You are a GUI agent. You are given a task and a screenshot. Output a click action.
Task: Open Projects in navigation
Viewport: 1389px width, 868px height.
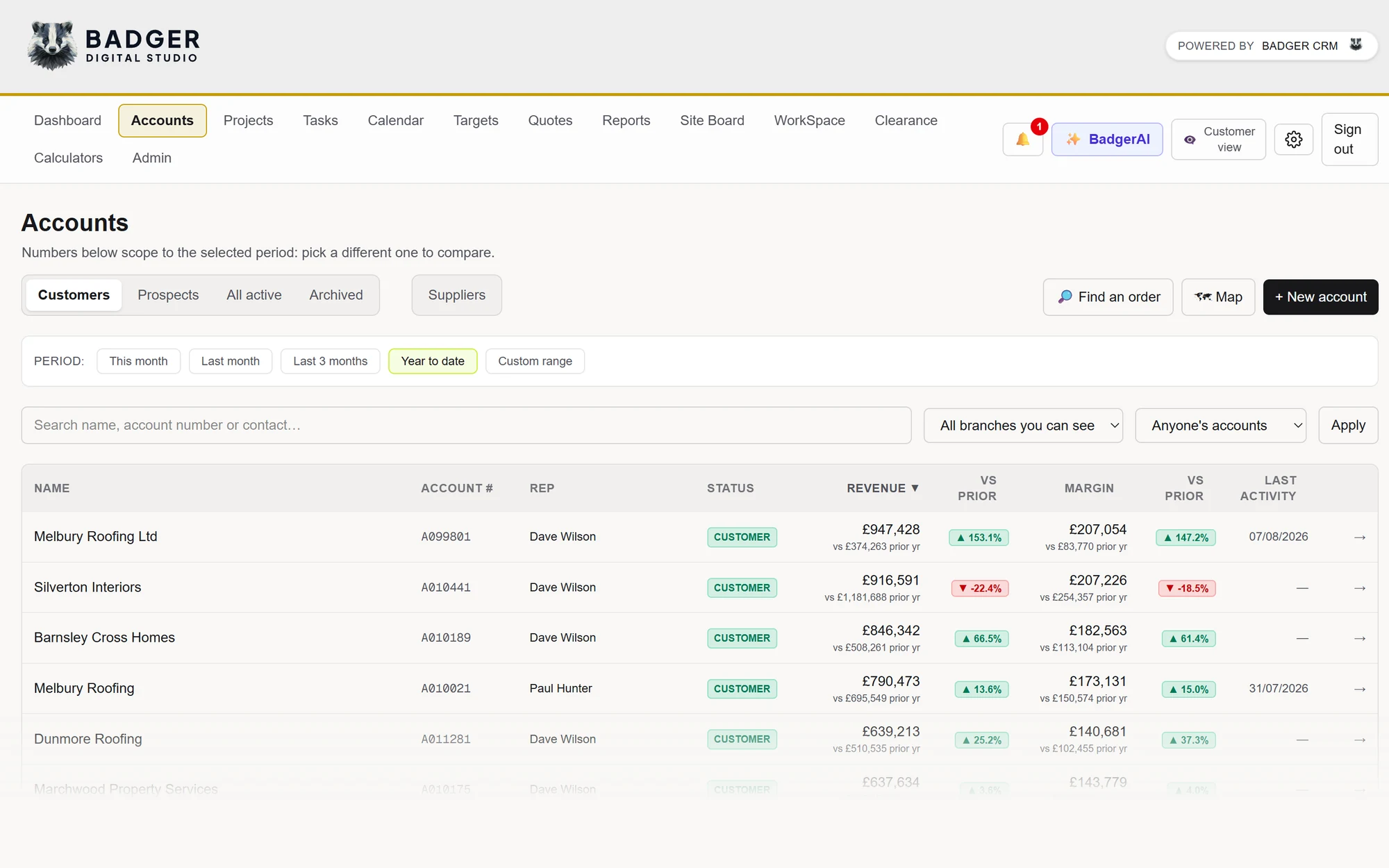pyautogui.click(x=248, y=121)
